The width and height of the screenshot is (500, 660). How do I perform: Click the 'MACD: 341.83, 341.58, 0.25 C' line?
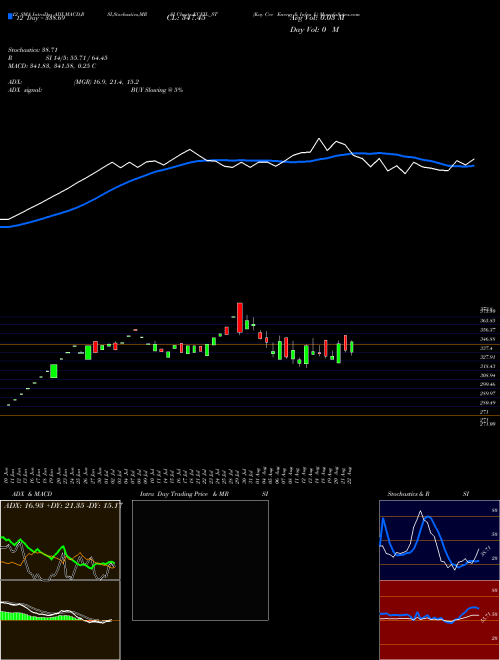[x=52, y=66]
